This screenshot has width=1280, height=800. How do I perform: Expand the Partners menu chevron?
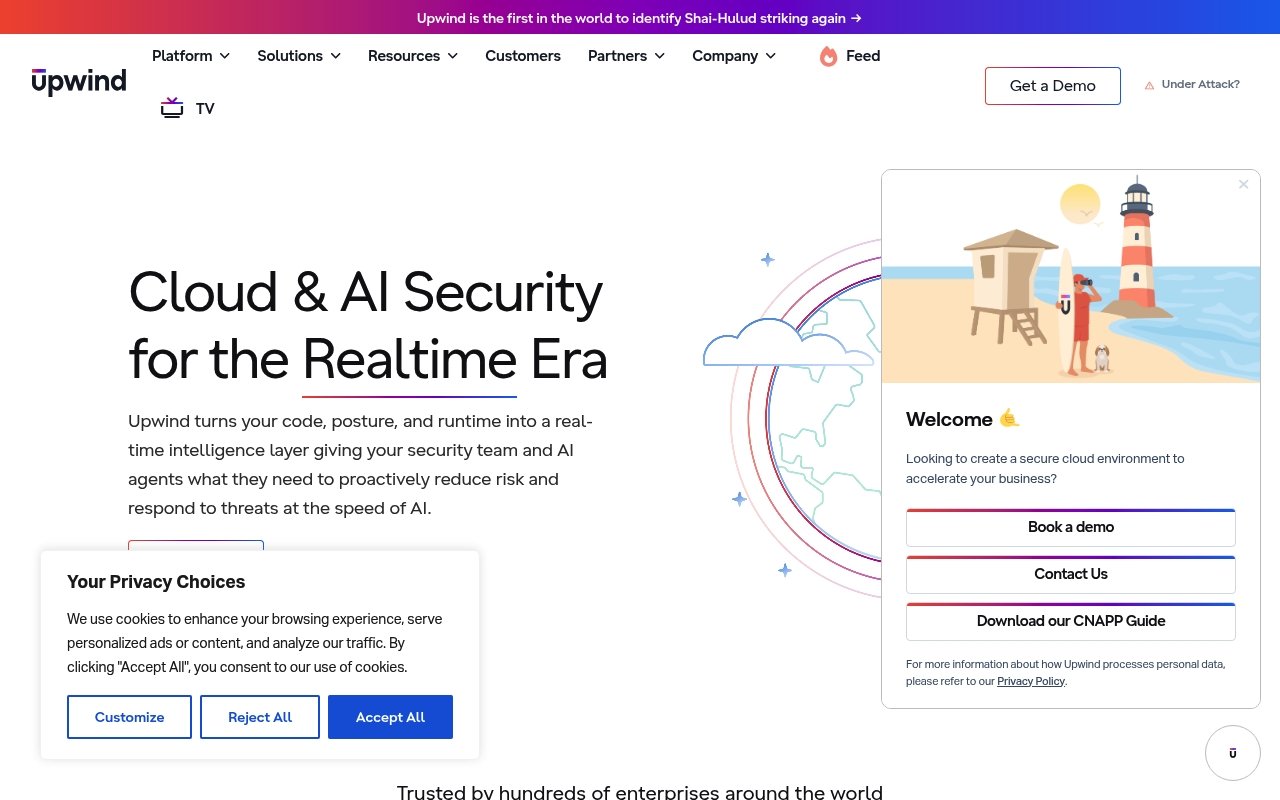point(660,56)
